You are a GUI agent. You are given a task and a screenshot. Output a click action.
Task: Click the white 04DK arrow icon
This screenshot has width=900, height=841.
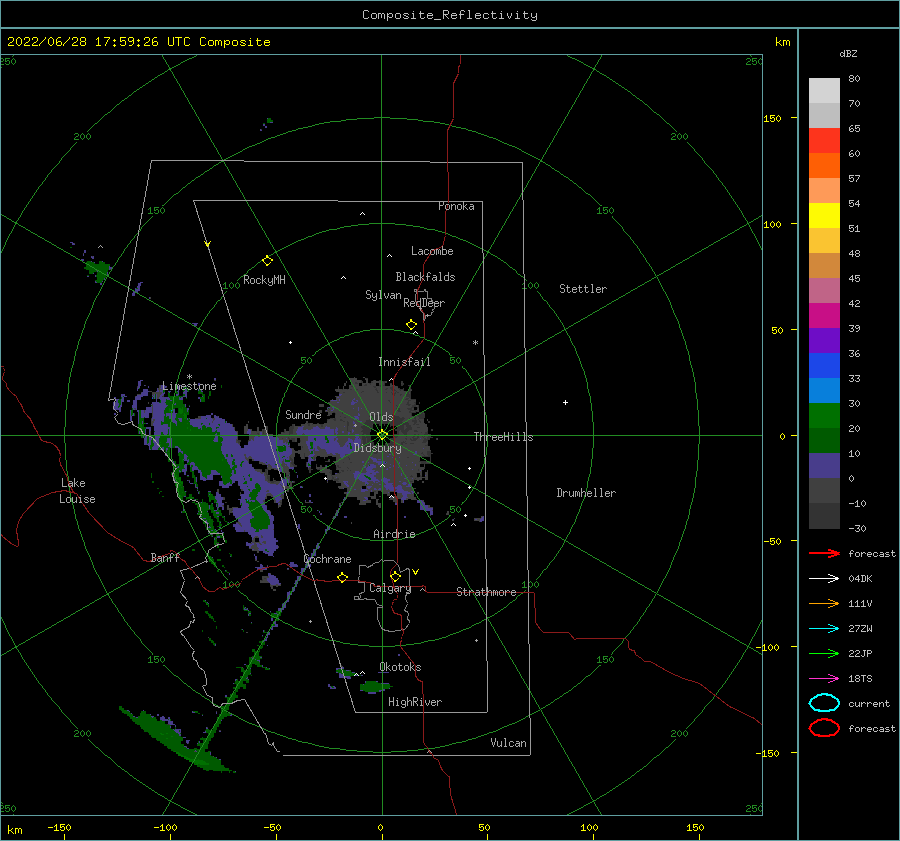(x=824, y=578)
